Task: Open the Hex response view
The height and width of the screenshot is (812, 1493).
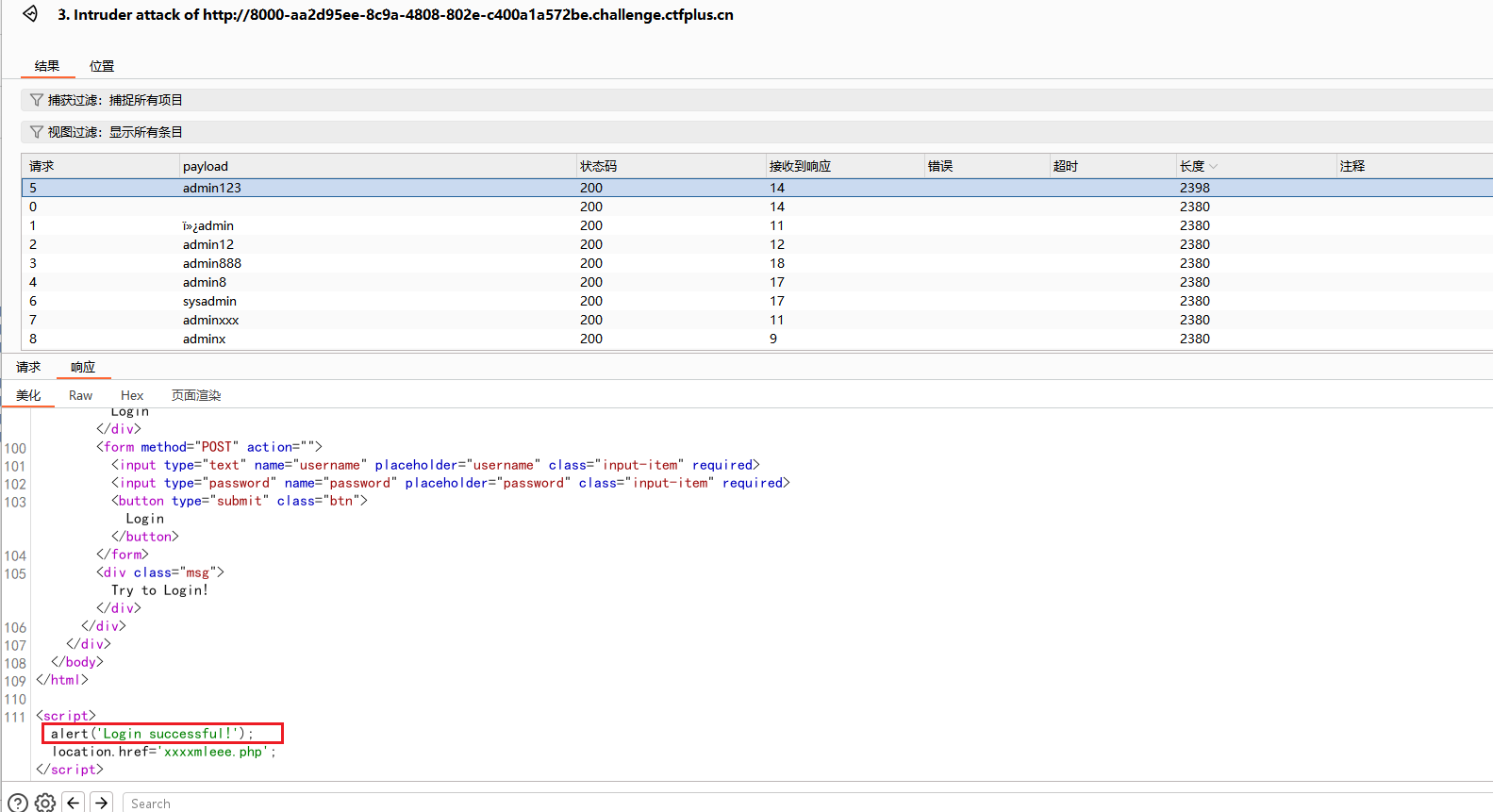Action: point(132,395)
